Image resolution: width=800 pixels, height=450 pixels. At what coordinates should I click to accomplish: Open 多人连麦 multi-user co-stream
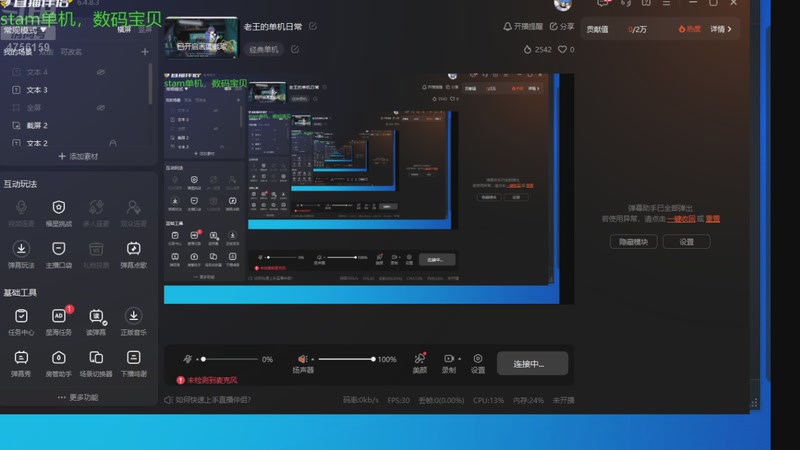(x=96, y=213)
